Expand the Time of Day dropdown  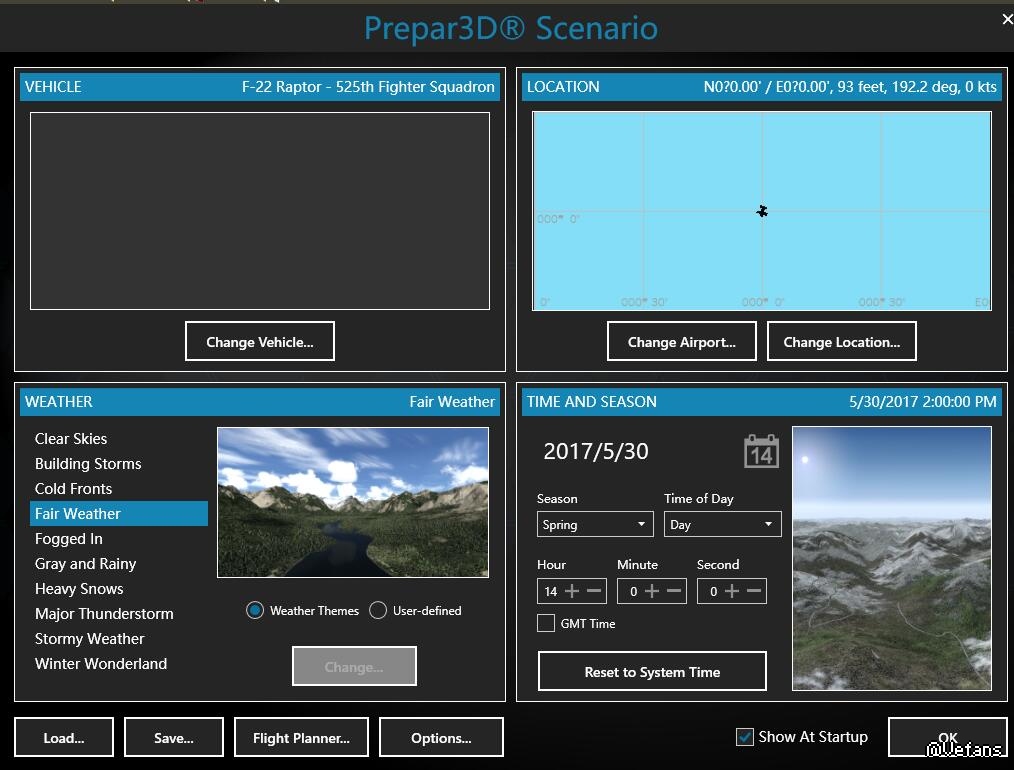click(x=722, y=524)
